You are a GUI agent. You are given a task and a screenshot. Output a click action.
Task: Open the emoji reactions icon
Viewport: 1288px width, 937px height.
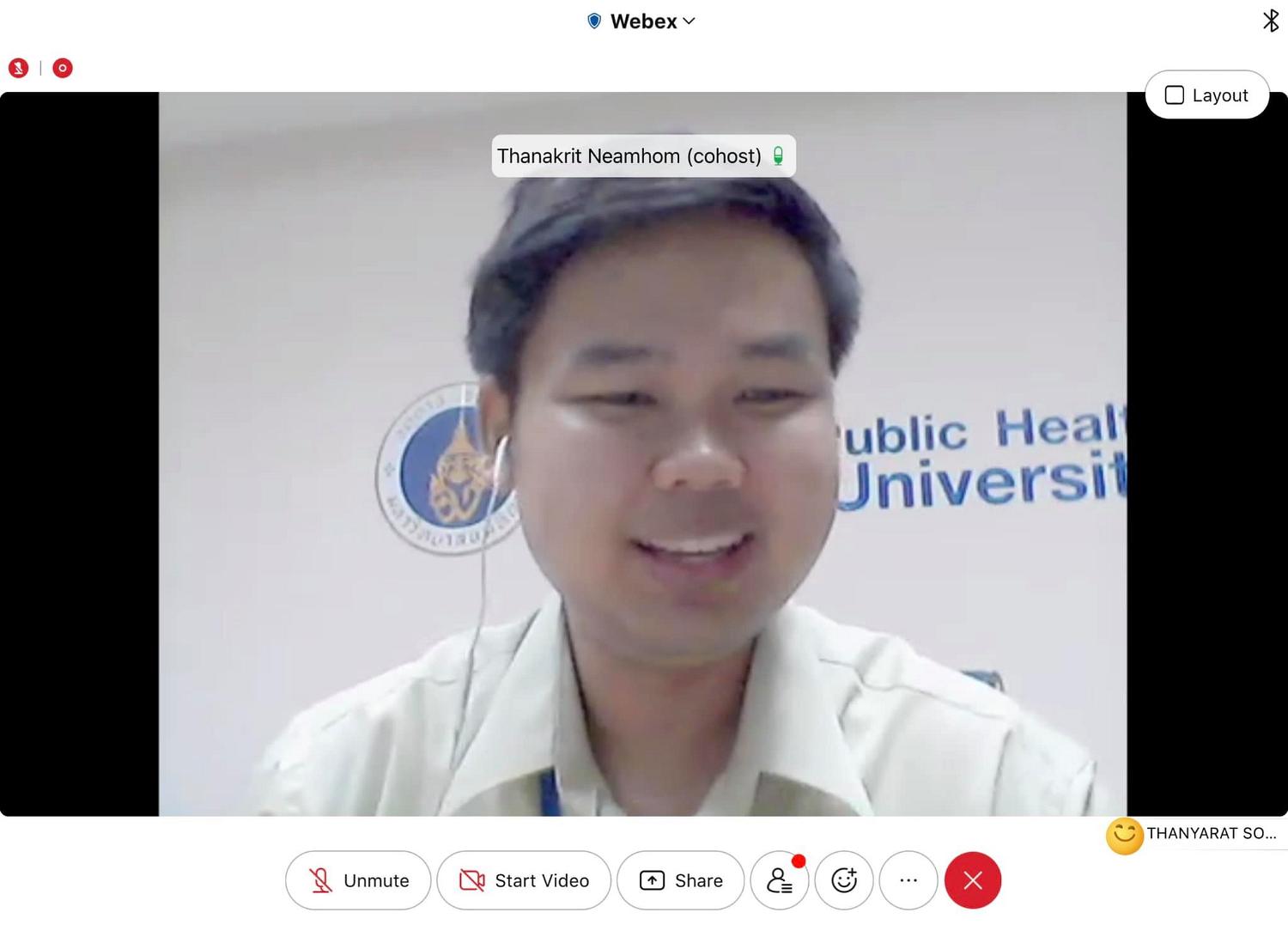pyautogui.click(x=844, y=880)
